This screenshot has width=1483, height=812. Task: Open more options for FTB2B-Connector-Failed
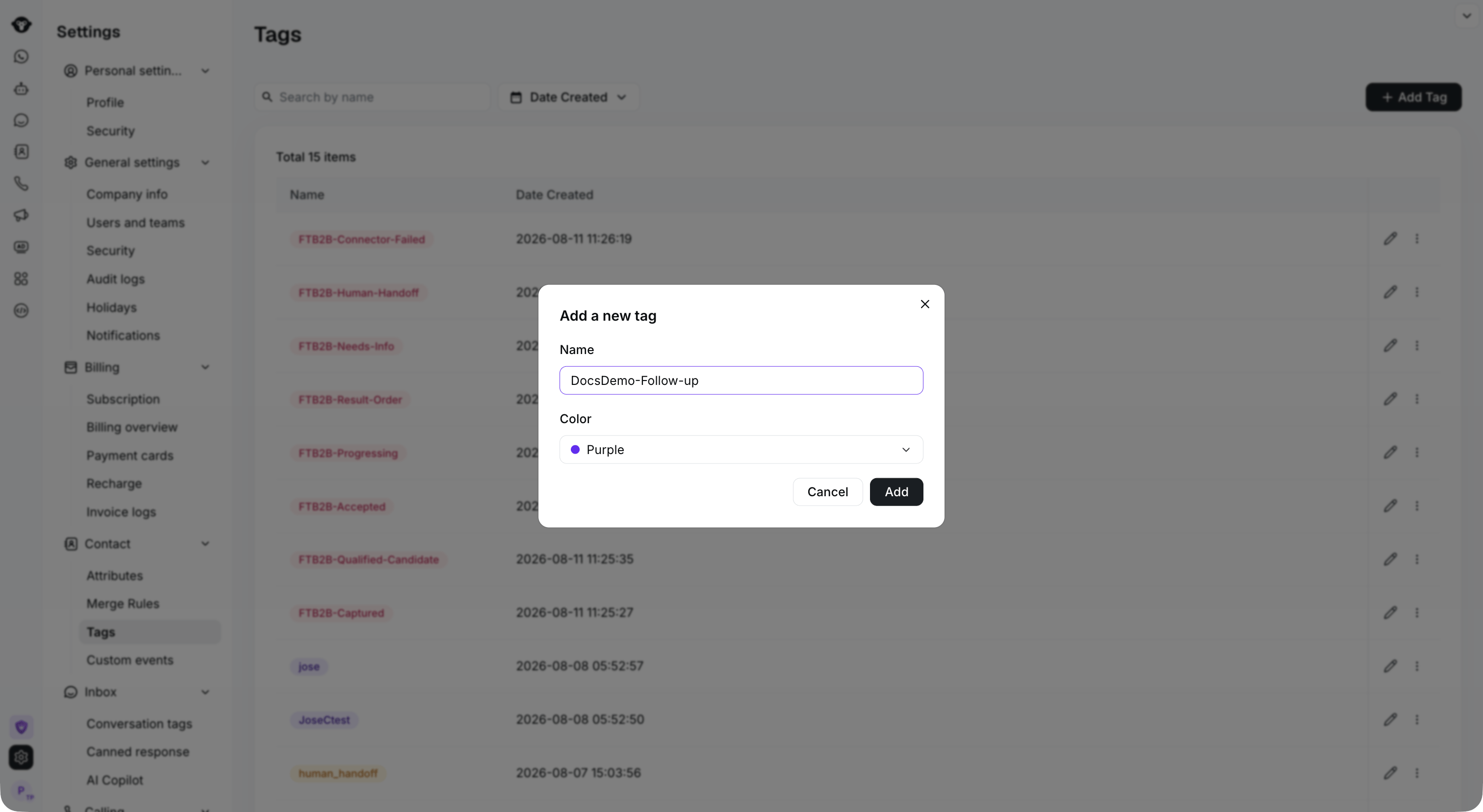[x=1417, y=239]
